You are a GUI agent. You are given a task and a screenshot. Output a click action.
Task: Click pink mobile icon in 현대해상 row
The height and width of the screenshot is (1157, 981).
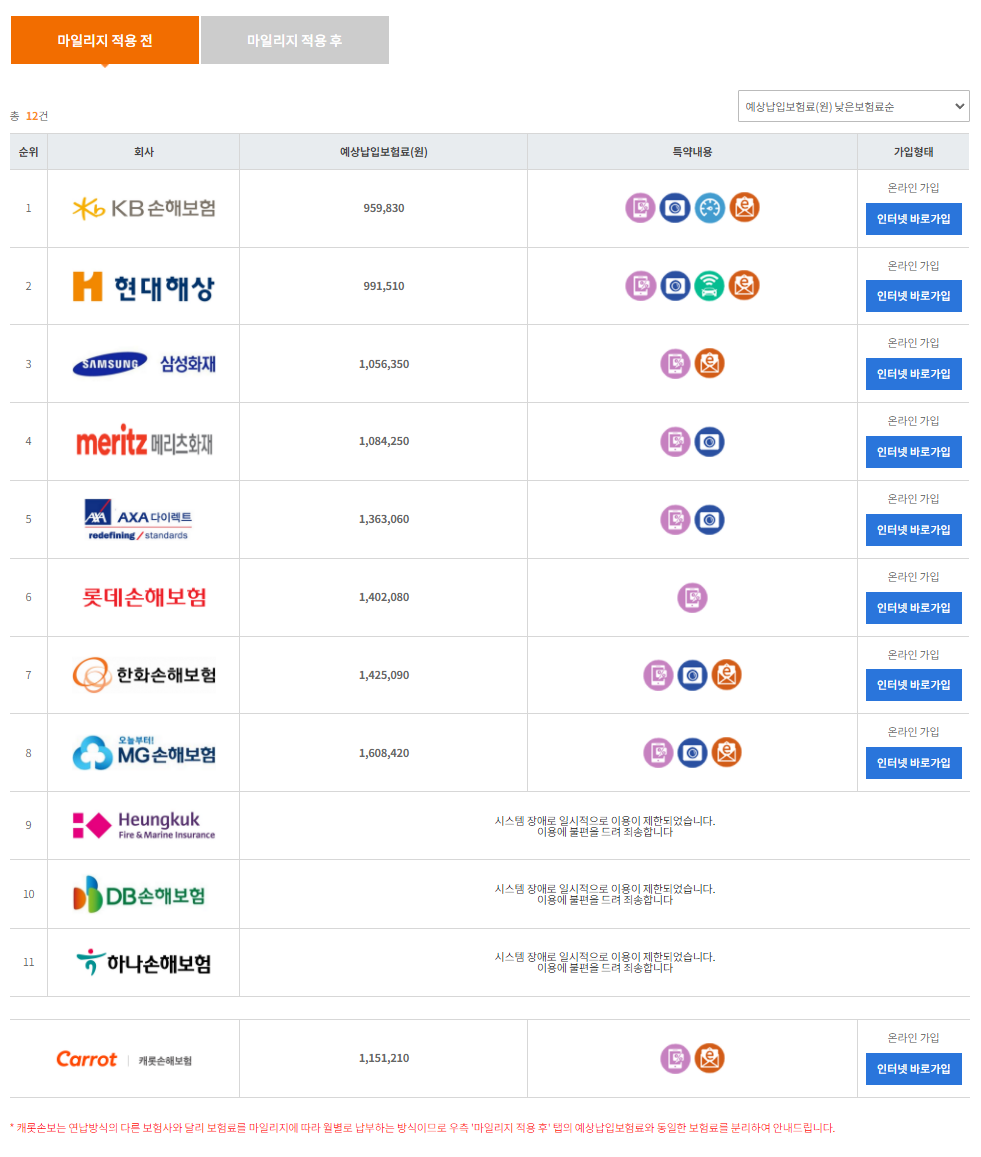pos(640,286)
